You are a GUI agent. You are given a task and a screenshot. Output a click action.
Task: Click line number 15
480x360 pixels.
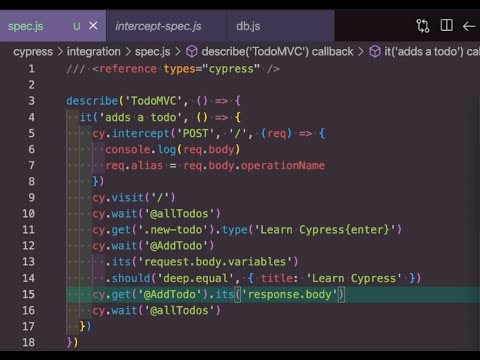(29, 294)
